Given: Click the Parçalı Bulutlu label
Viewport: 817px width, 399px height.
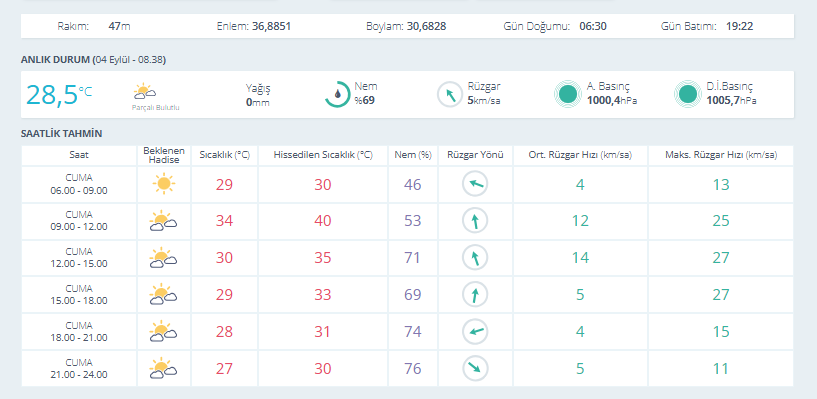Looking at the screenshot, I should point(155,108).
